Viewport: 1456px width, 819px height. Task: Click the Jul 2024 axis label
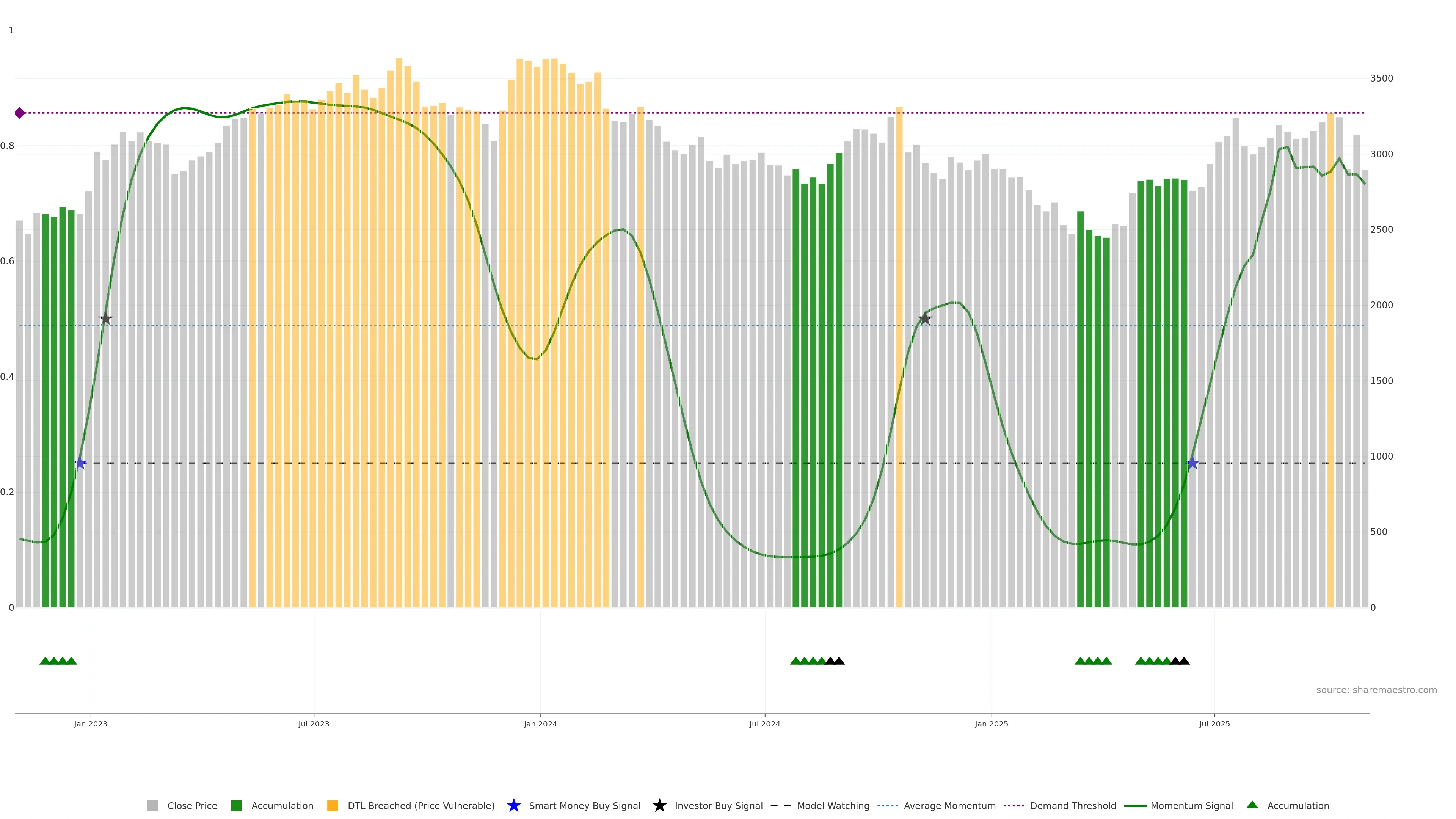tap(765, 724)
